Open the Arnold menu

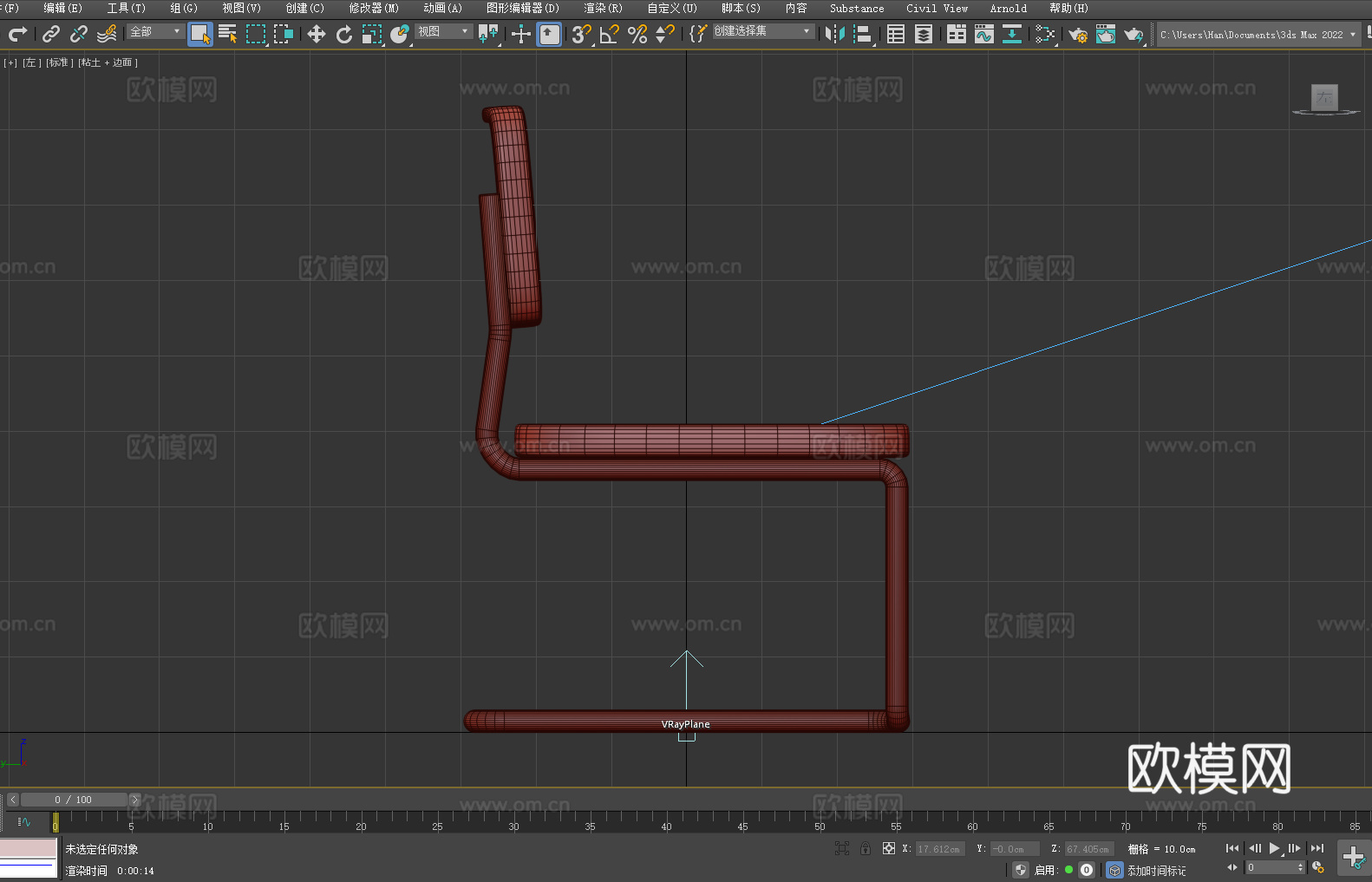pos(1008,8)
